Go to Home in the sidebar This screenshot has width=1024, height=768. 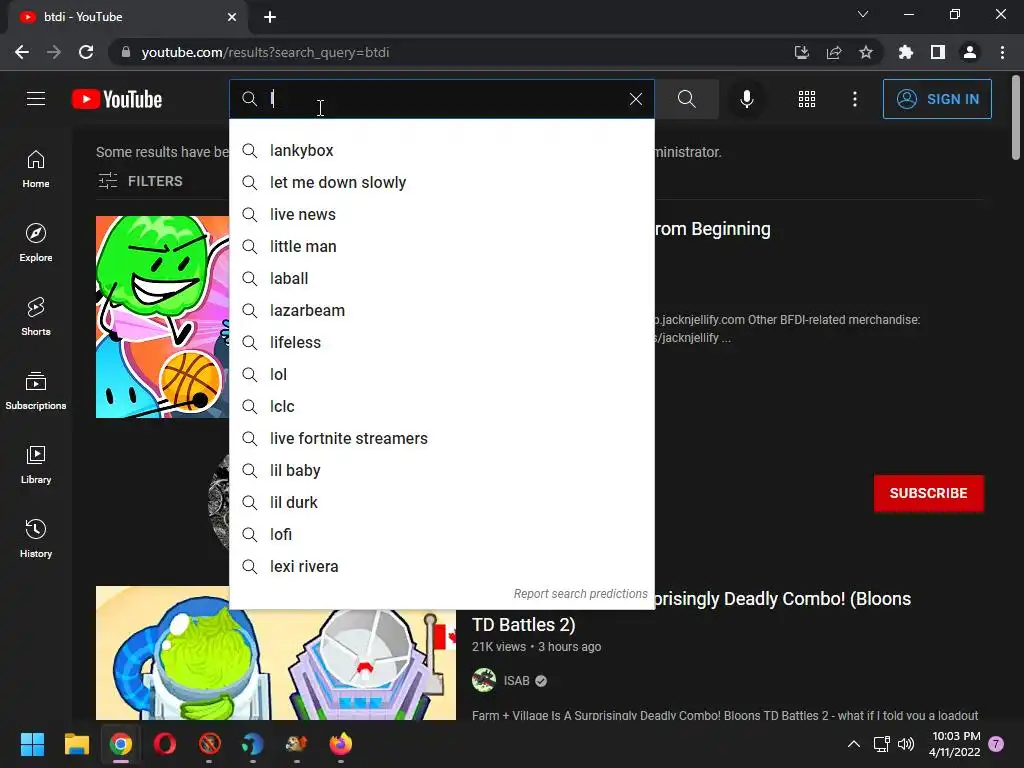[36, 168]
